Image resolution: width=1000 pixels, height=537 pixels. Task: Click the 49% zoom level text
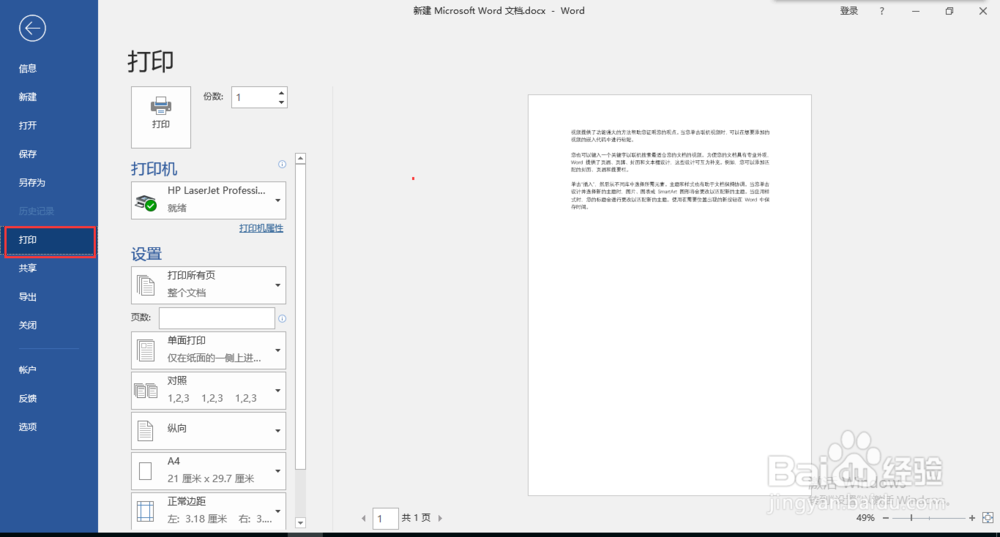coord(865,518)
